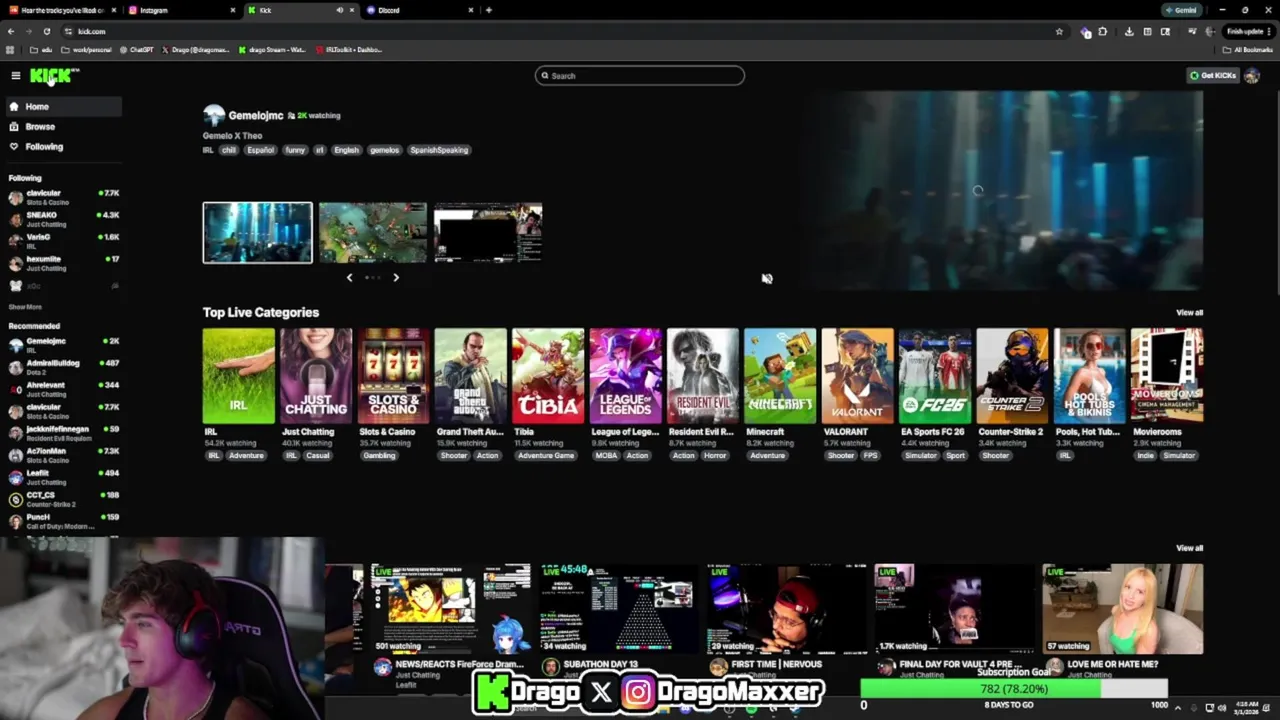The image size is (1280, 720).
Task: Open the Just Chatting category cover
Action: tap(316, 376)
